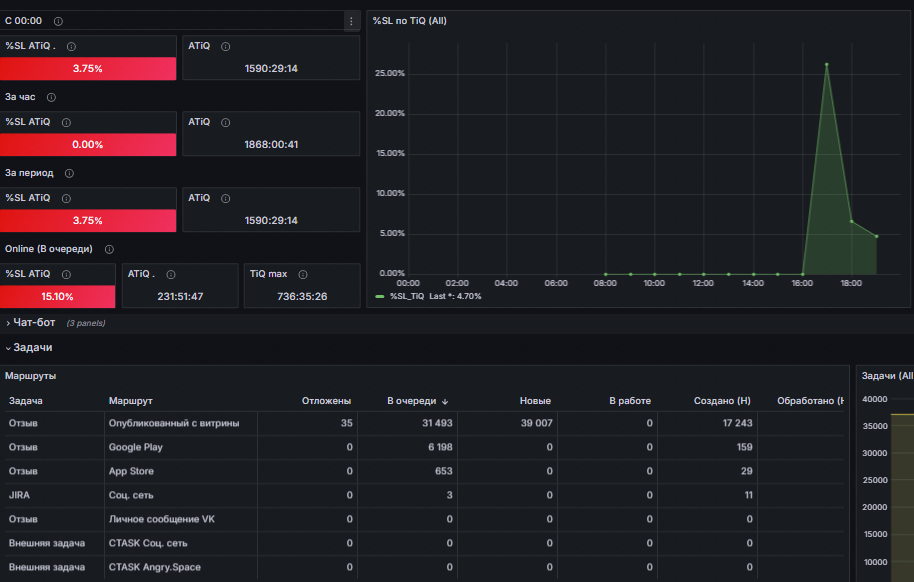
Task: Click info icon beside Online (В очереди)
Action: [x=109, y=249]
